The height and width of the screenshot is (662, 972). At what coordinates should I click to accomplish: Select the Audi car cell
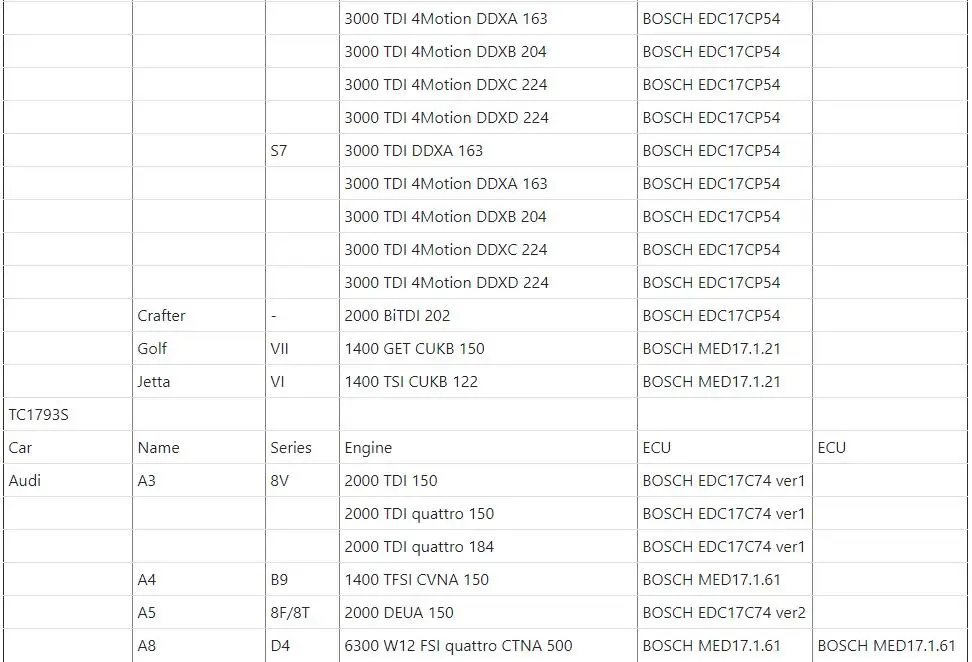[67, 480]
